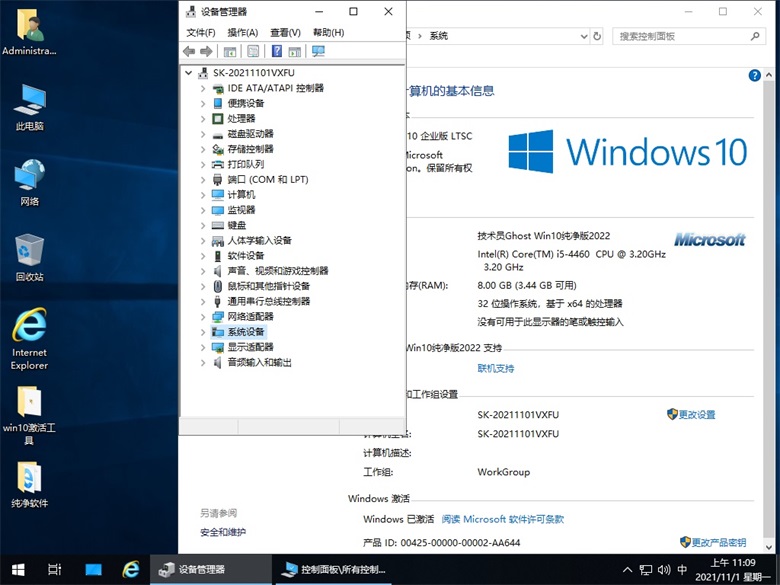
Task: Expand the 处理器 device category
Action: (203, 119)
